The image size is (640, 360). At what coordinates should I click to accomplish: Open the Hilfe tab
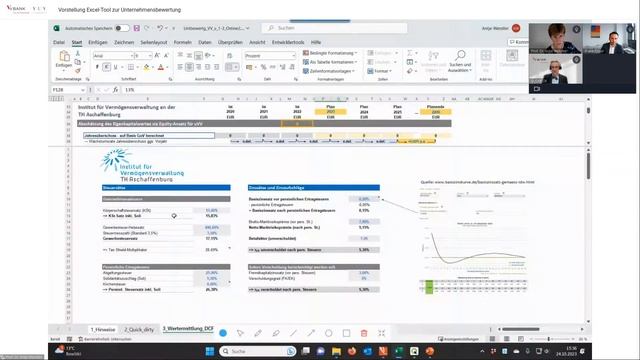316,42
